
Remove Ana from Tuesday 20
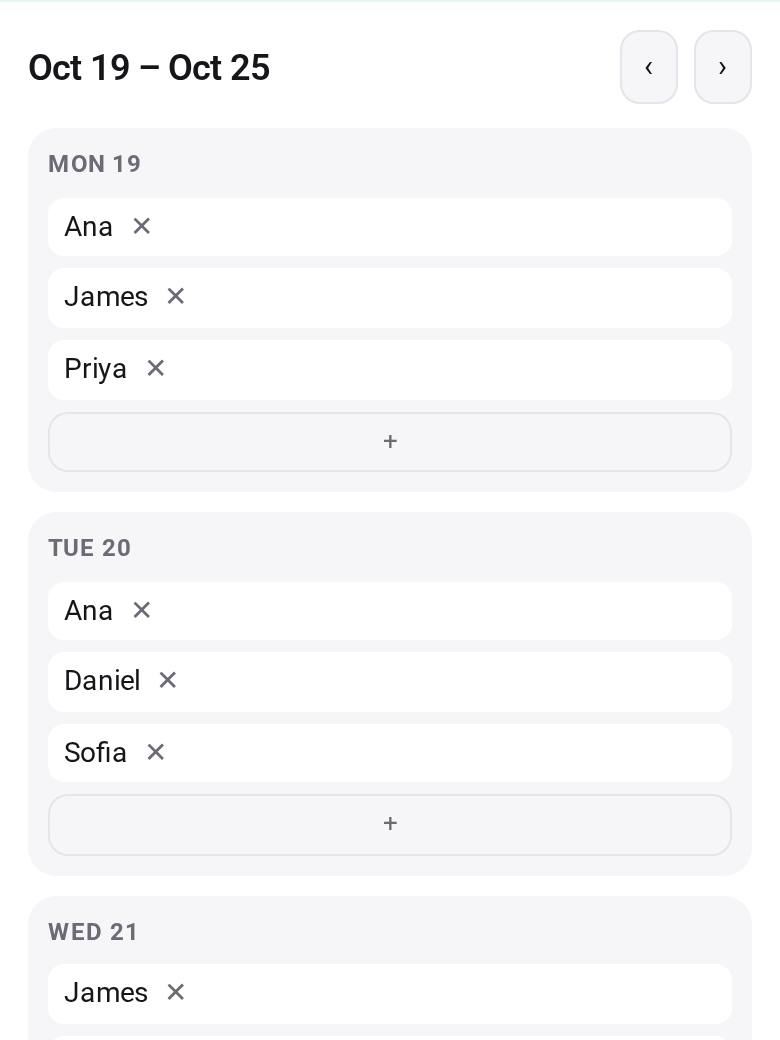click(x=141, y=610)
